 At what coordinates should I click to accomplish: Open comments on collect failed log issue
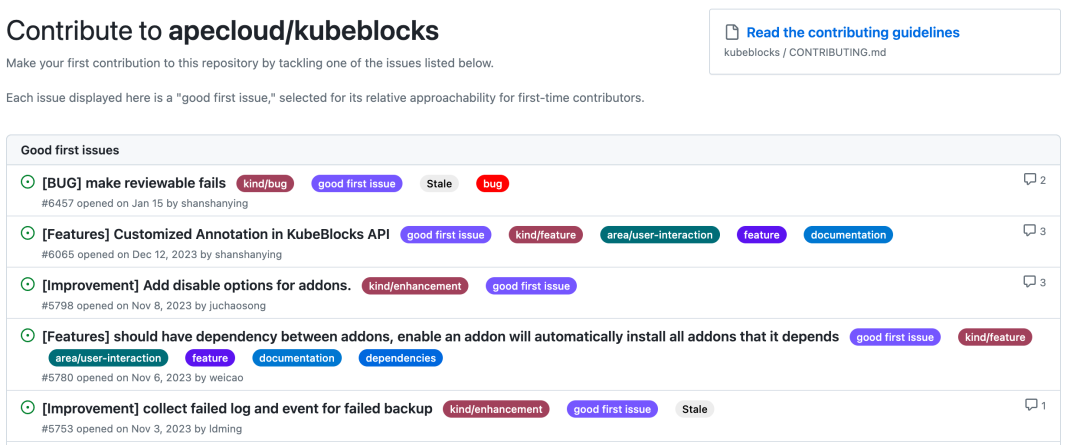(1035, 405)
